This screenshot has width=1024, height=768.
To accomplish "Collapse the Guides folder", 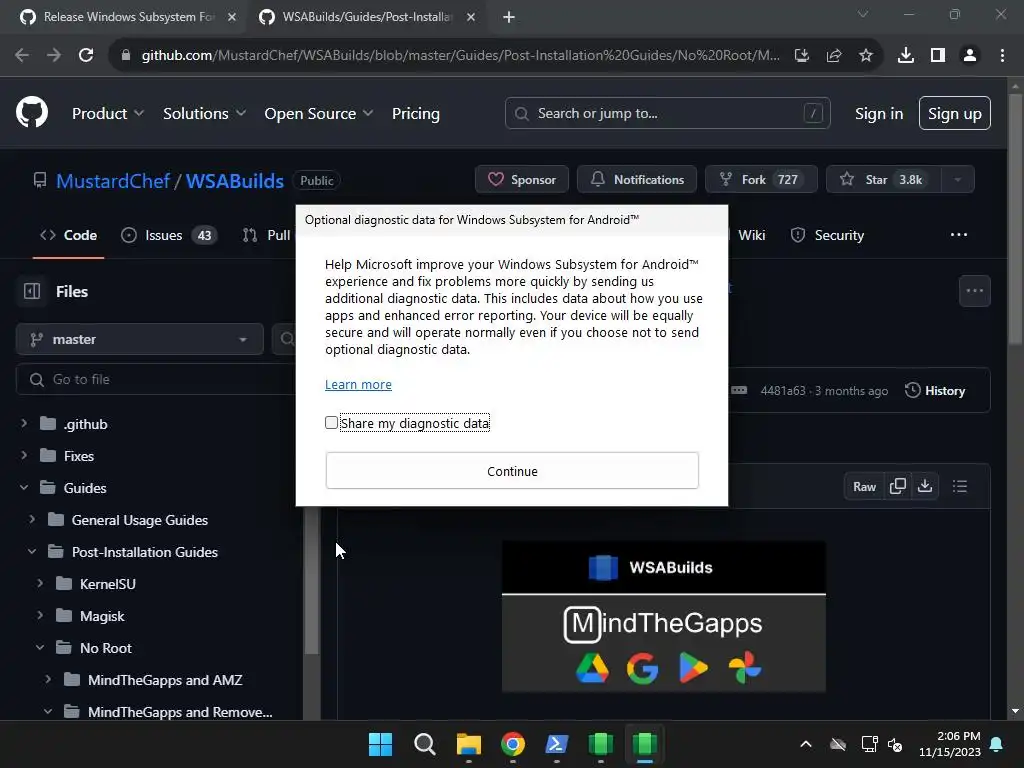I will click(x=24, y=488).
